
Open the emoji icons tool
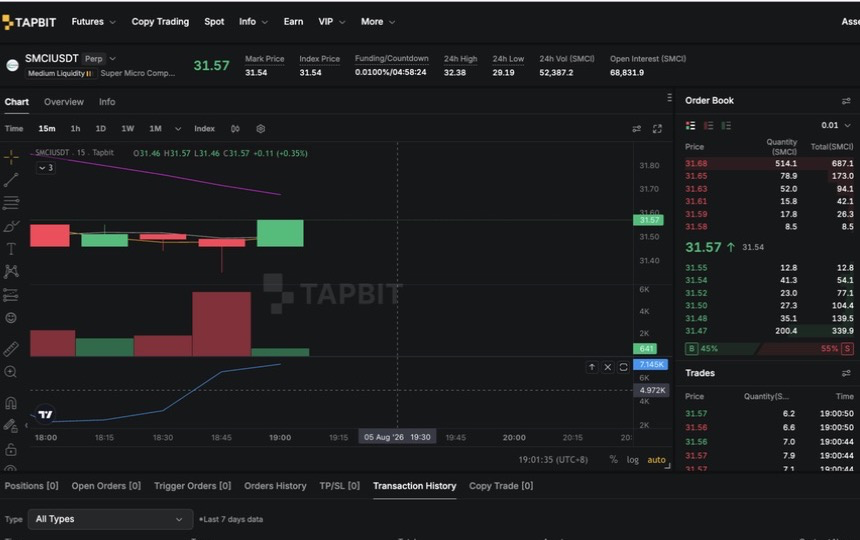click(11, 318)
